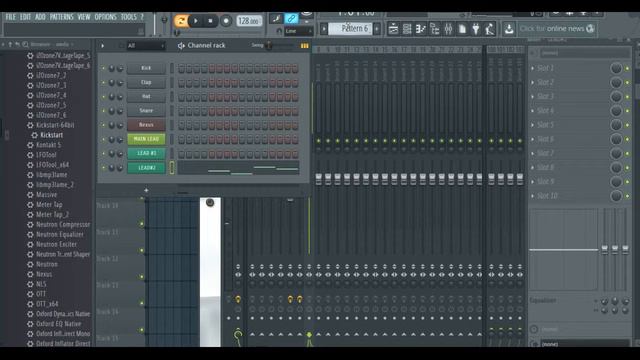Open the TOOLS menu
This screenshot has height=360, width=640.
pyautogui.click(x=128, y=17)
